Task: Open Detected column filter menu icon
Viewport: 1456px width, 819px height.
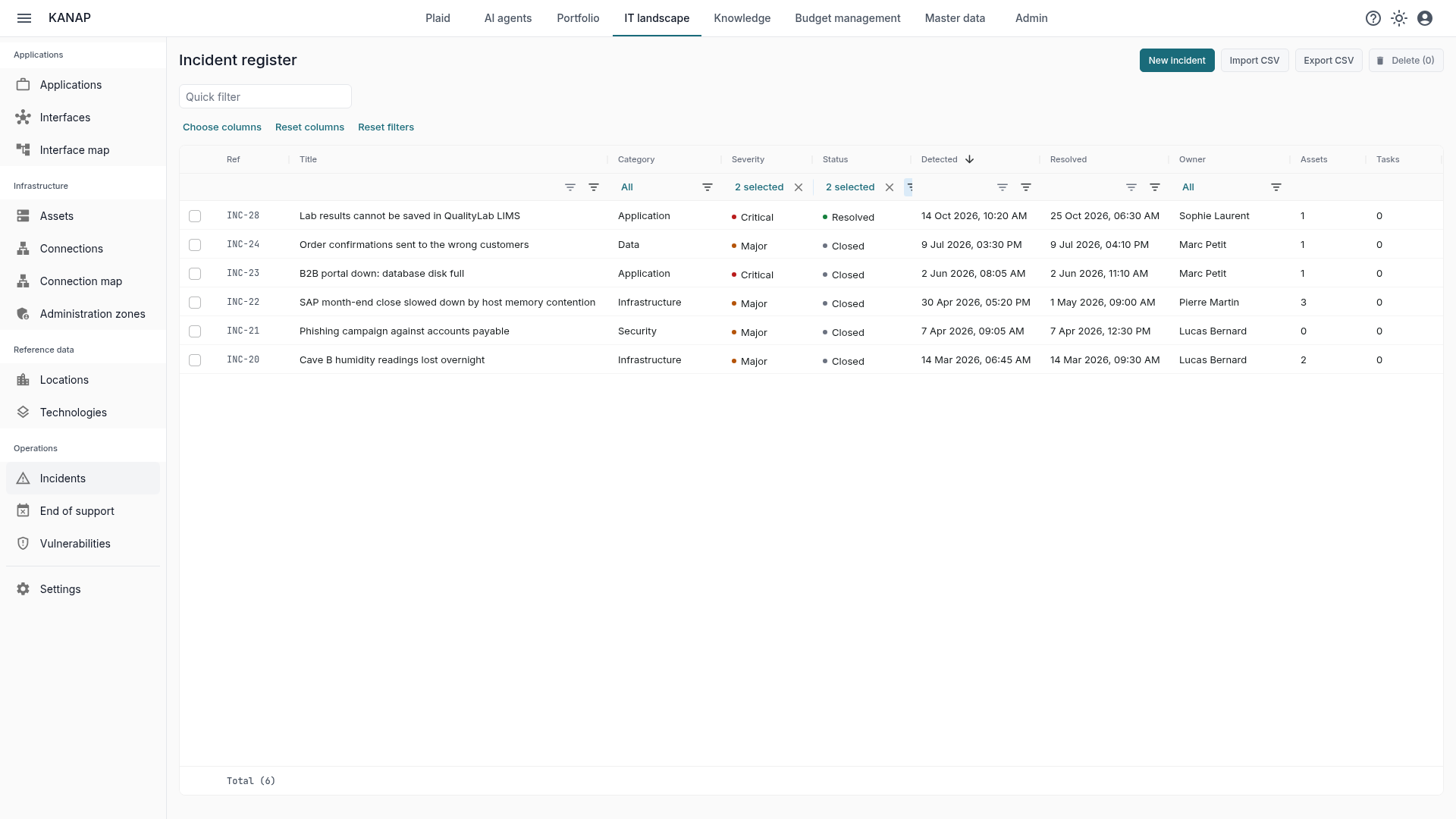Action: point(1026,187)
